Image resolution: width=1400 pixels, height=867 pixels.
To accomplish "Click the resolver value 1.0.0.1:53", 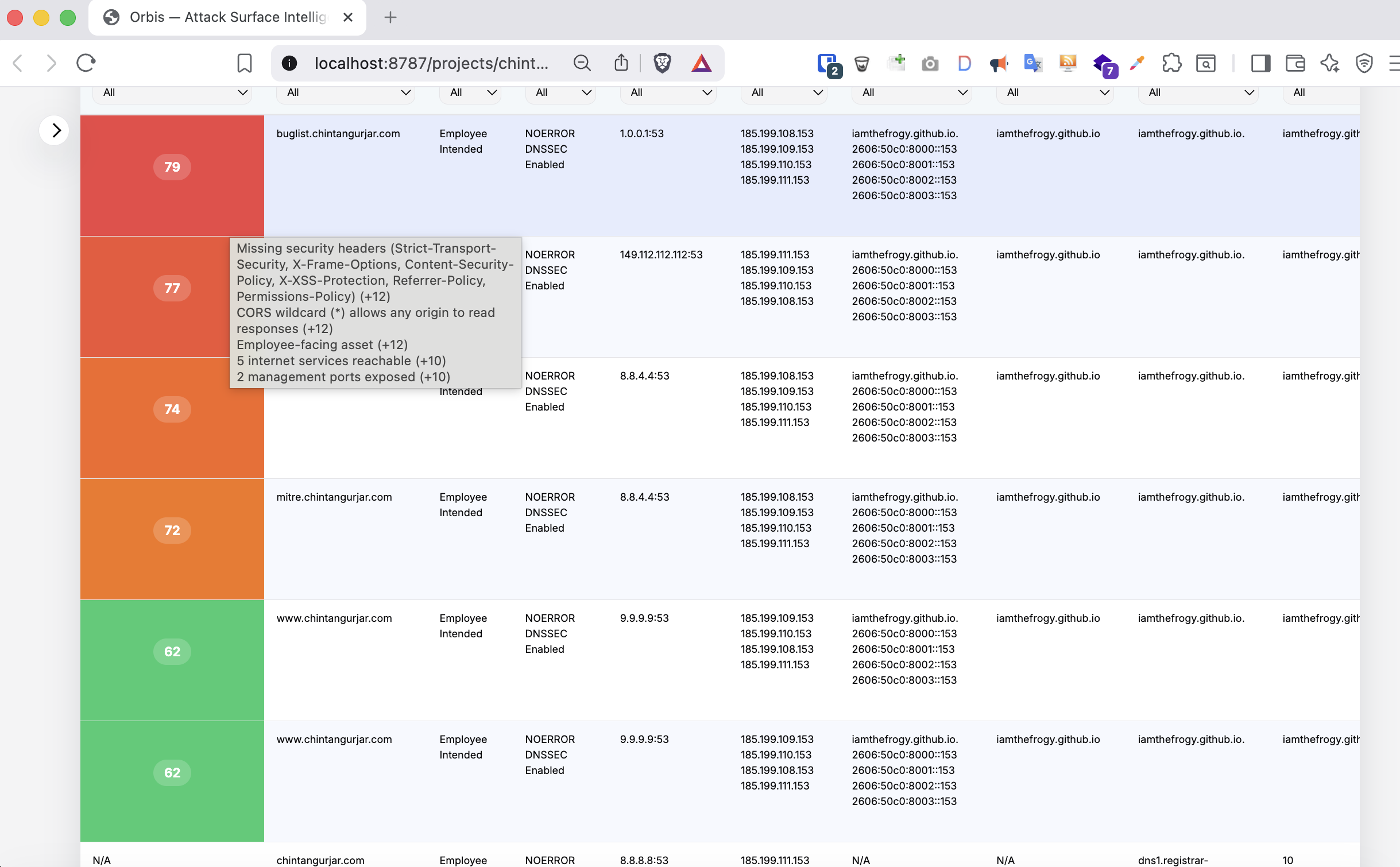I will point(642,134).
